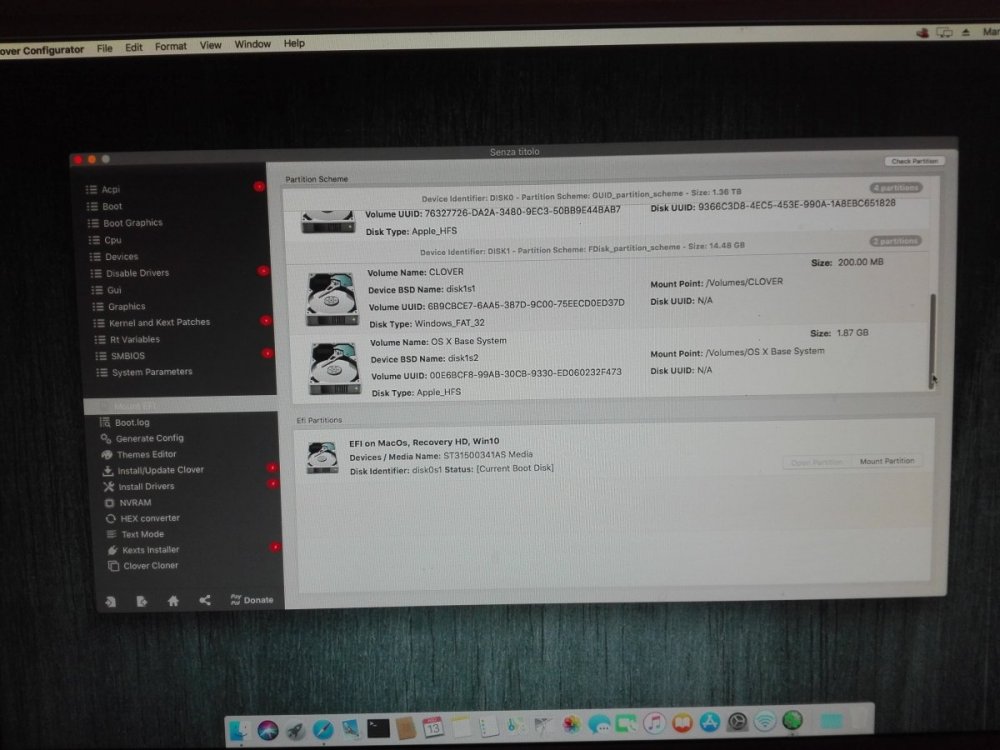Open the Gui section
Image resolution: width=1000 pixels, height=750 pixels.
click(x=114, y=290)
